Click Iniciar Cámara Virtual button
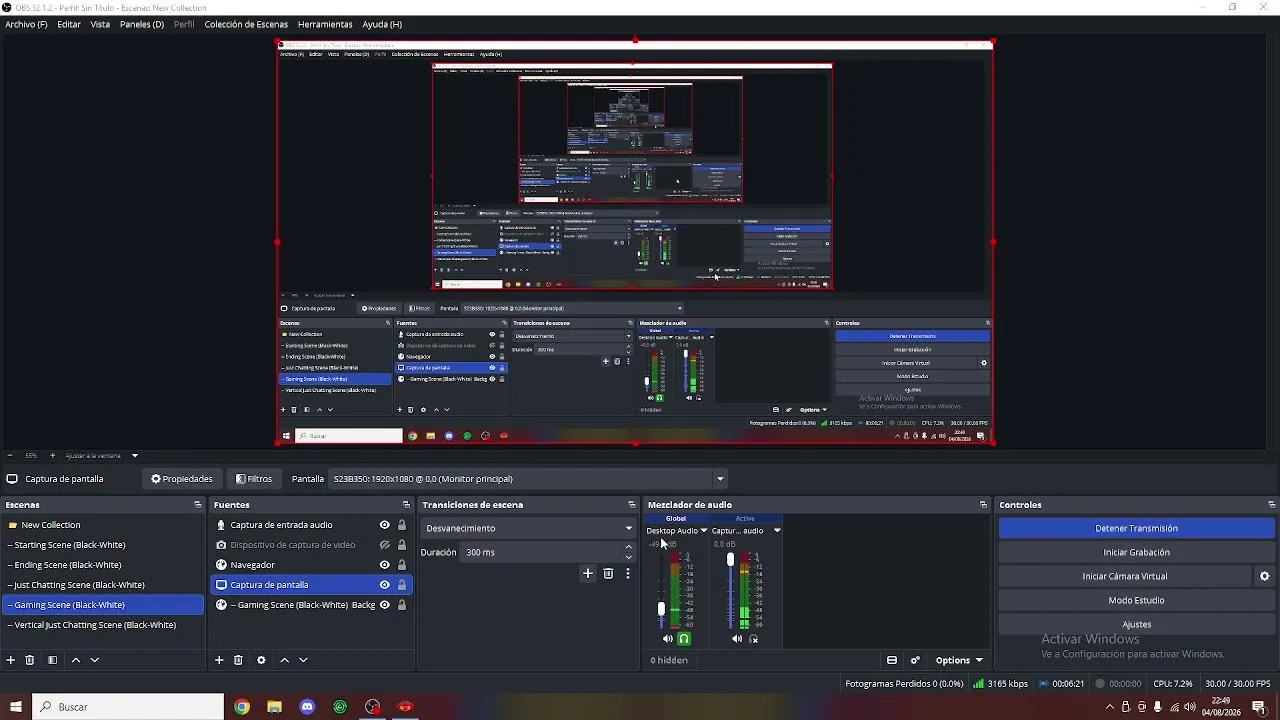This screenshot has width=1280, height=720. click(1124, 576)
